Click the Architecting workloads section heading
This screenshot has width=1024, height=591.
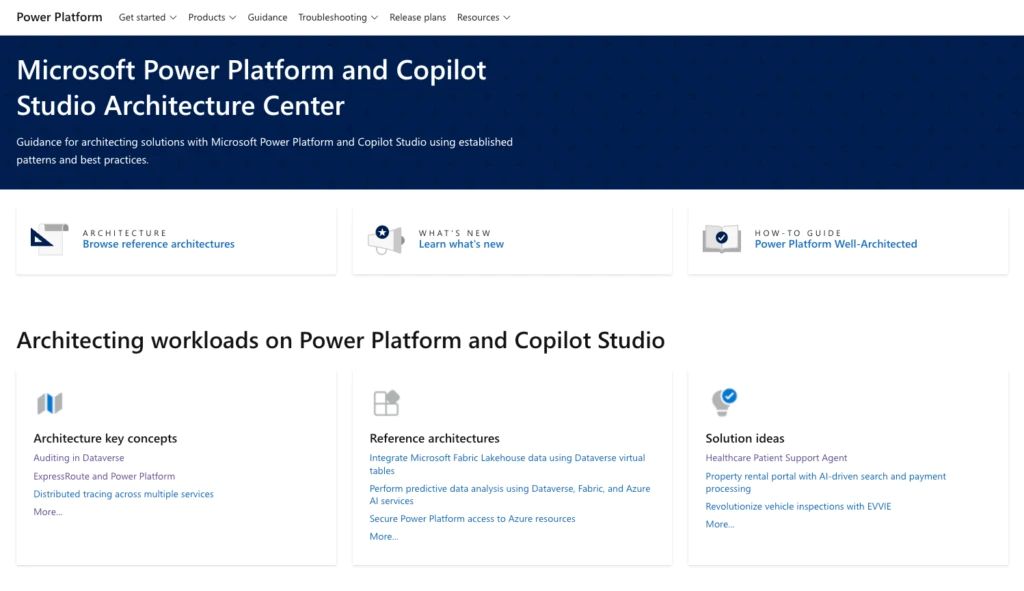[x=341, y=340]
